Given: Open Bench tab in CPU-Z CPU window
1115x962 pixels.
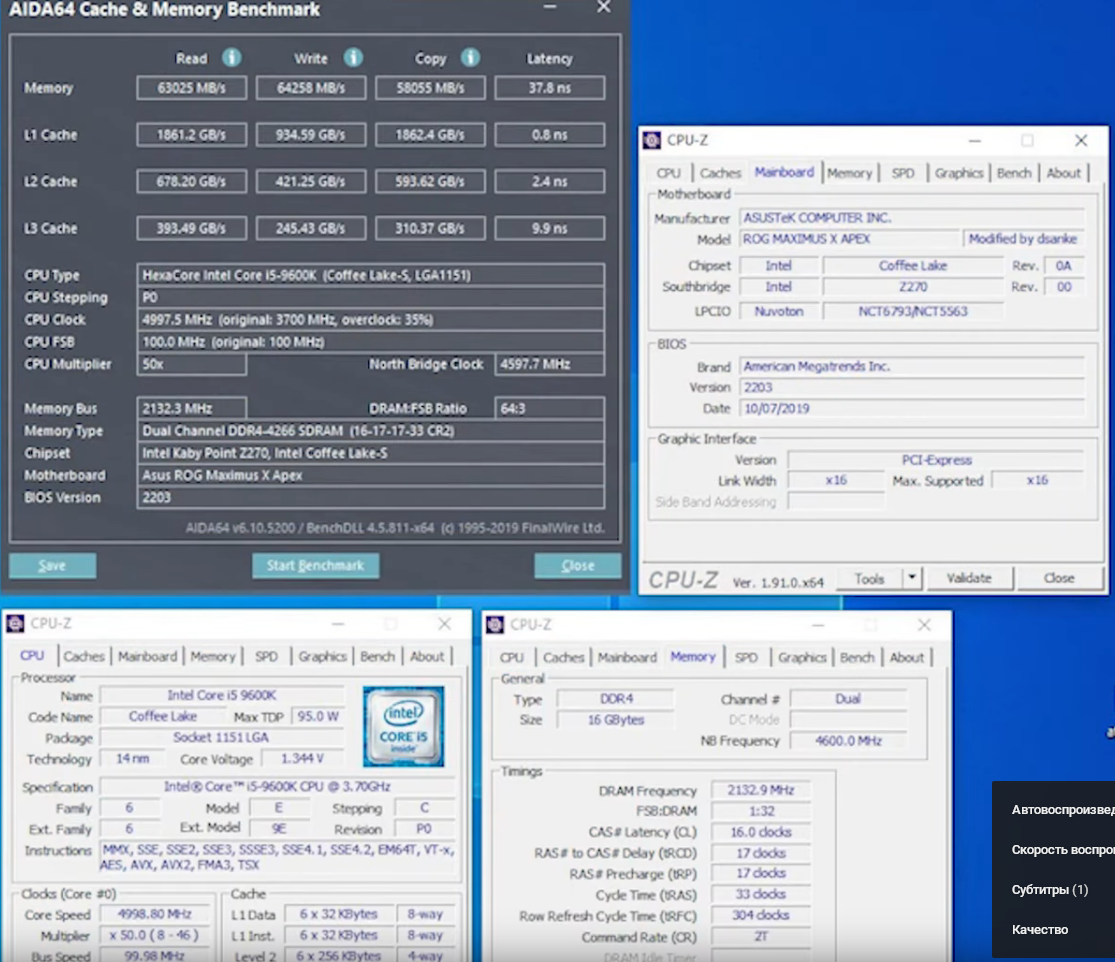Looking at the screenshot, I should tap(377, 656).
